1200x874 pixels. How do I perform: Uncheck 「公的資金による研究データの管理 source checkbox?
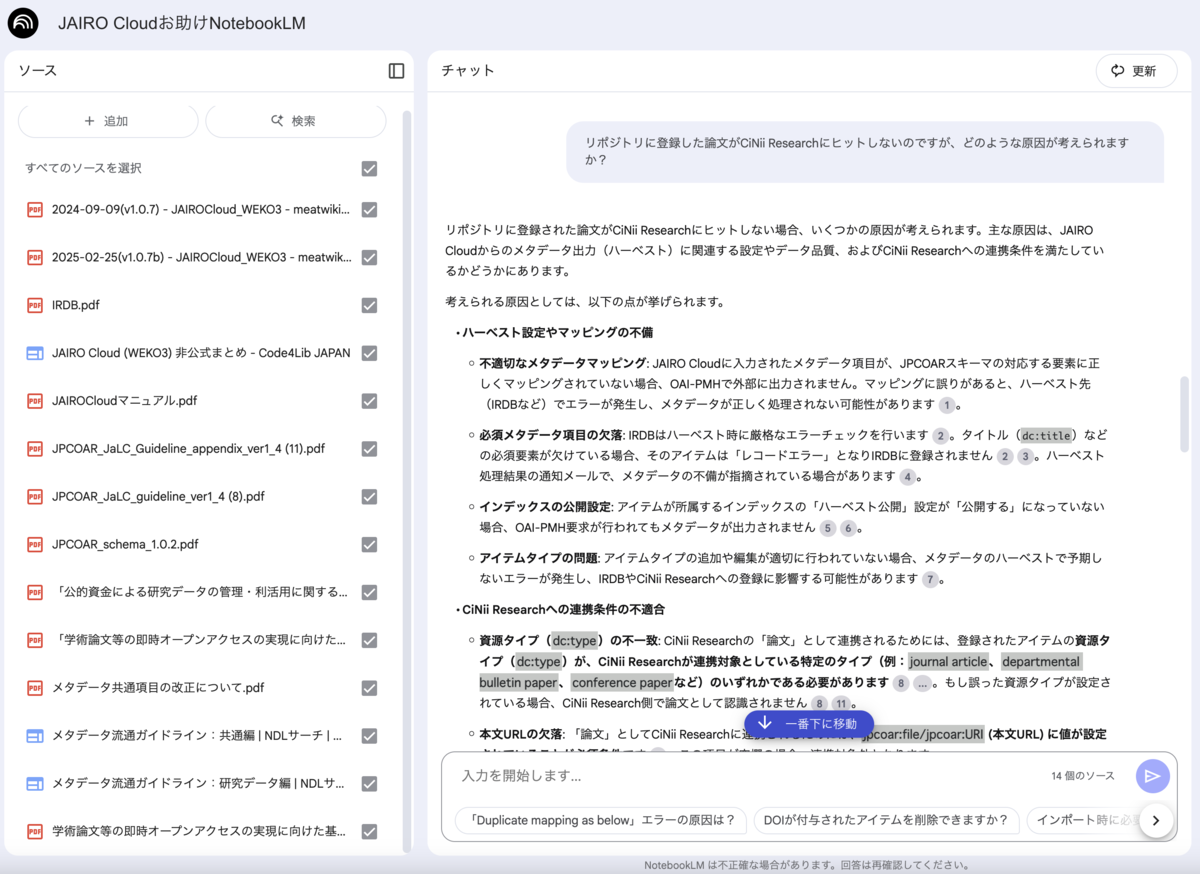(369, 592)
